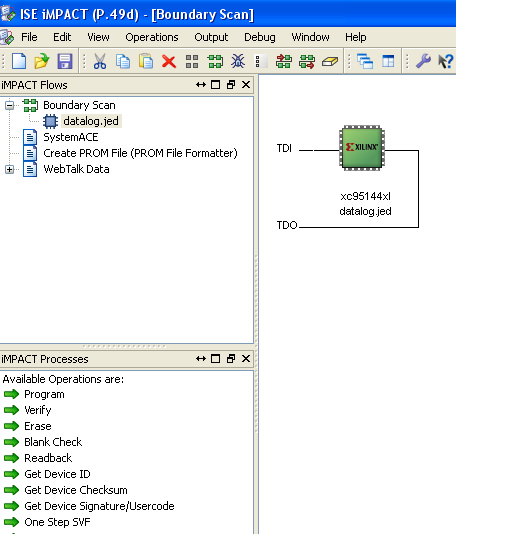Open the Window menu

(310, 37)
